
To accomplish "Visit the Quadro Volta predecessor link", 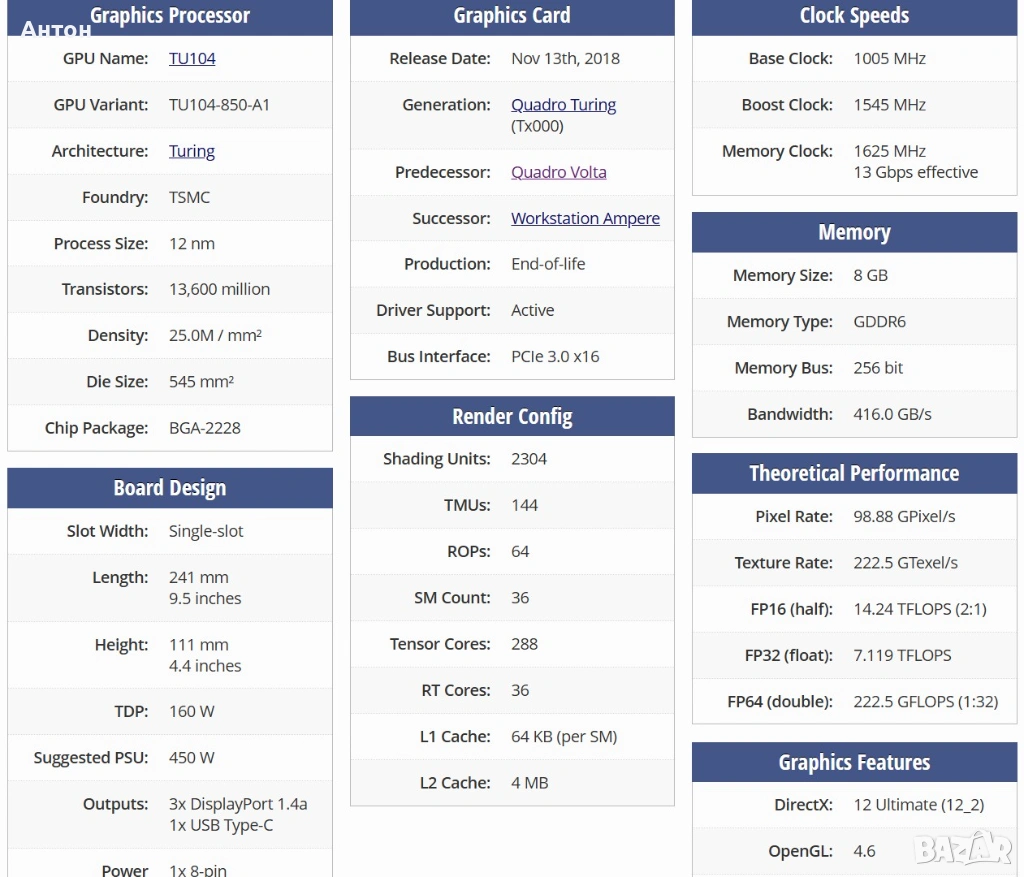I will point(558,172).
